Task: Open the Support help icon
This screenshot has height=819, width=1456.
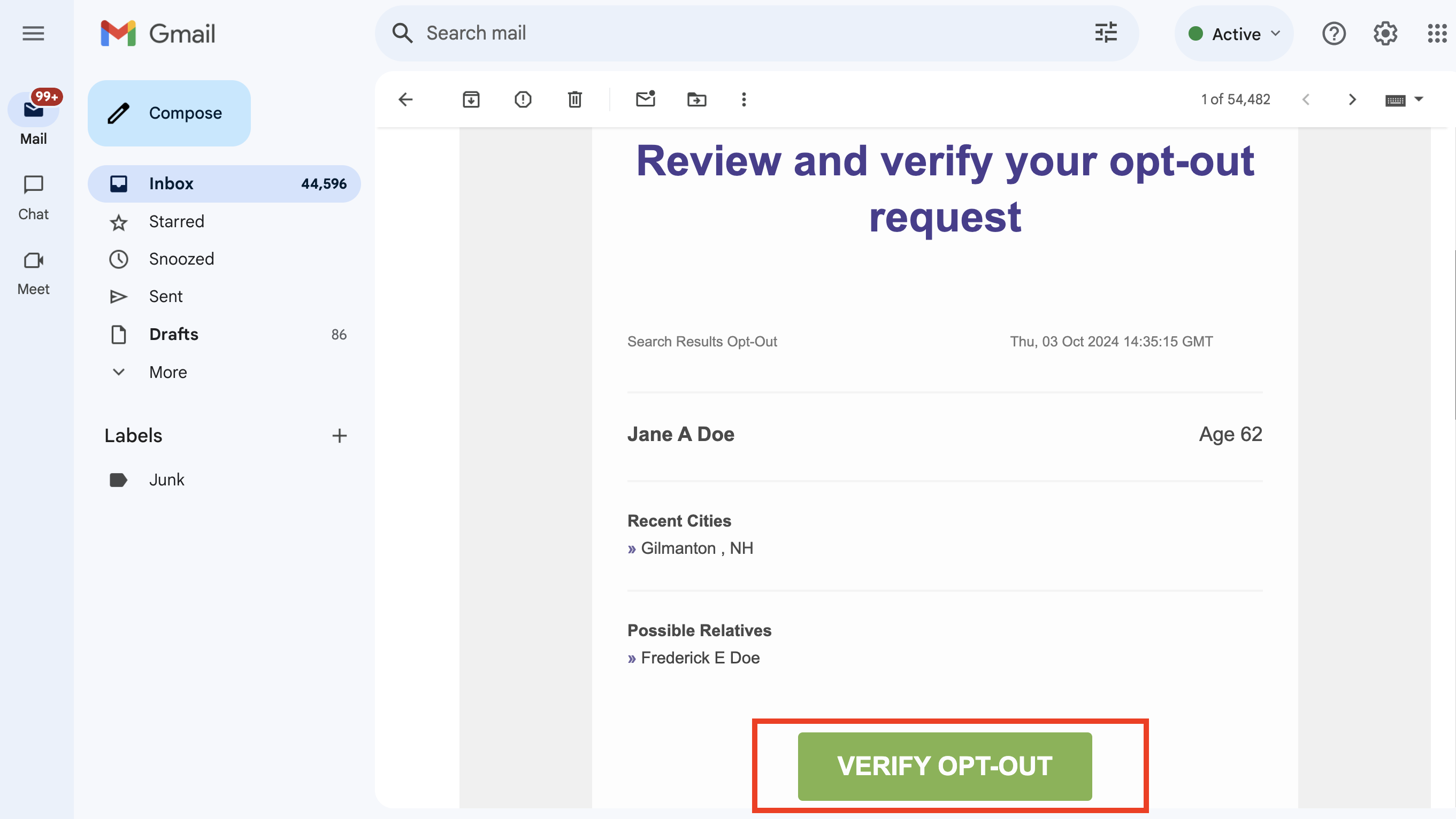Action: pos(1334,34)
